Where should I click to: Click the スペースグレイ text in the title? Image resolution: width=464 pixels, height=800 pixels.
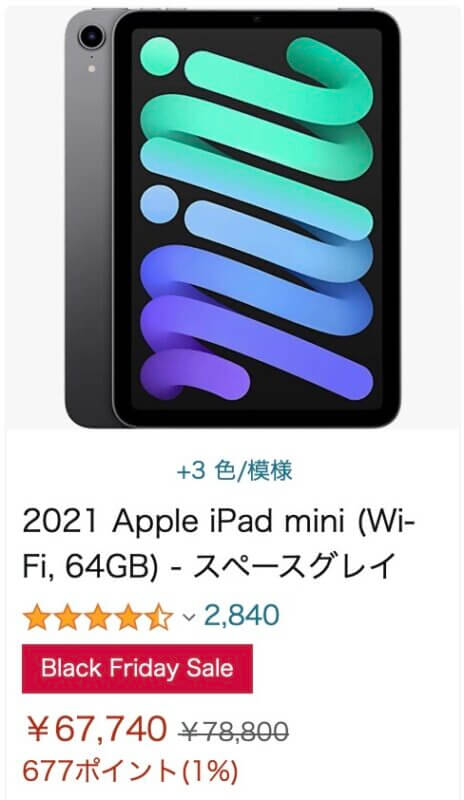pyautogui.click(x=294, y=565)
